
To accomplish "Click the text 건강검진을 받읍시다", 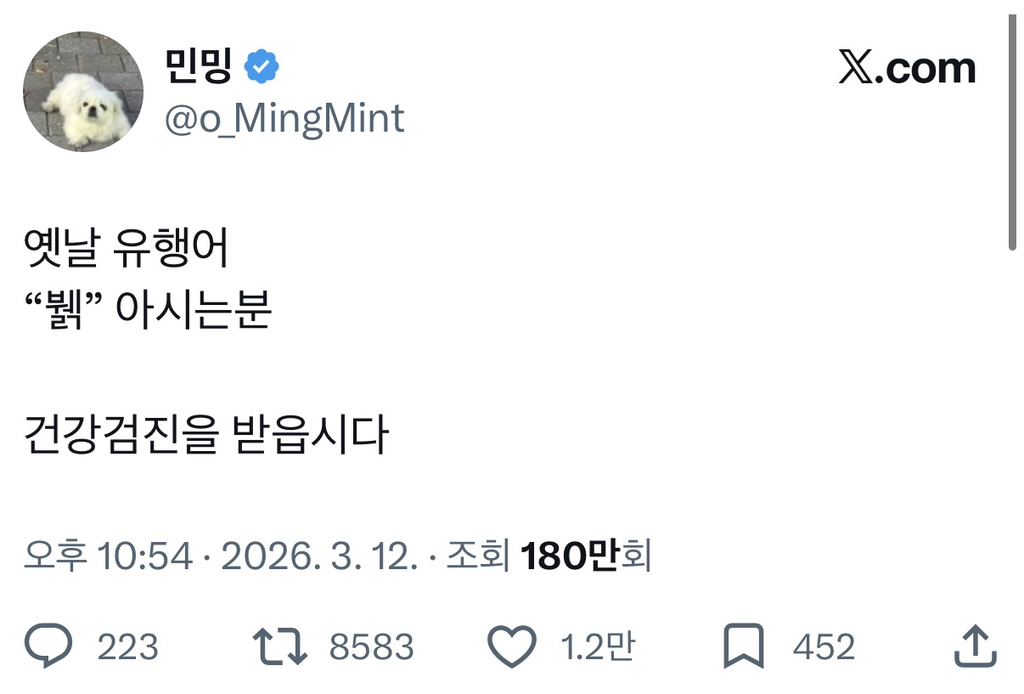I will [205, 436].
